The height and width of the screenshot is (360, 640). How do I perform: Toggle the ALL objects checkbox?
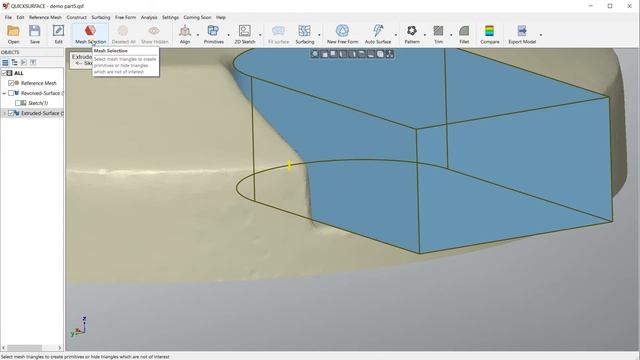tap(4, 73)
